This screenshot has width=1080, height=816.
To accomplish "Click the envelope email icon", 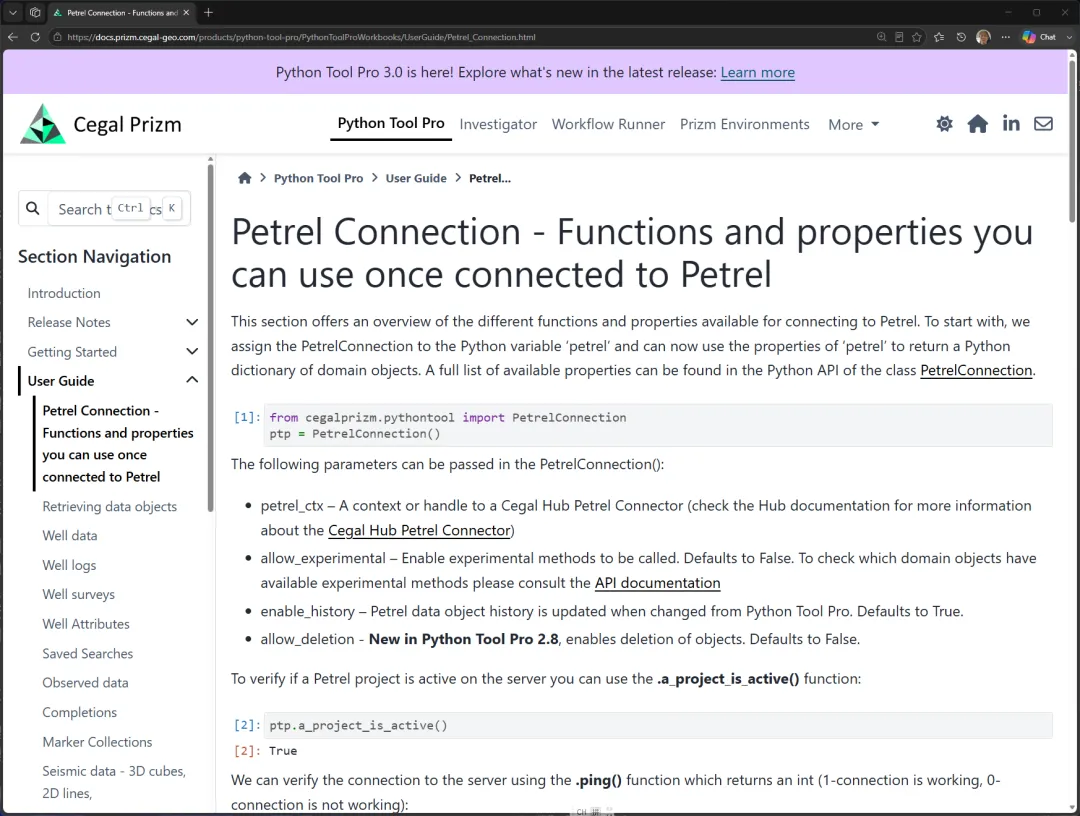I will (1043, 124).
